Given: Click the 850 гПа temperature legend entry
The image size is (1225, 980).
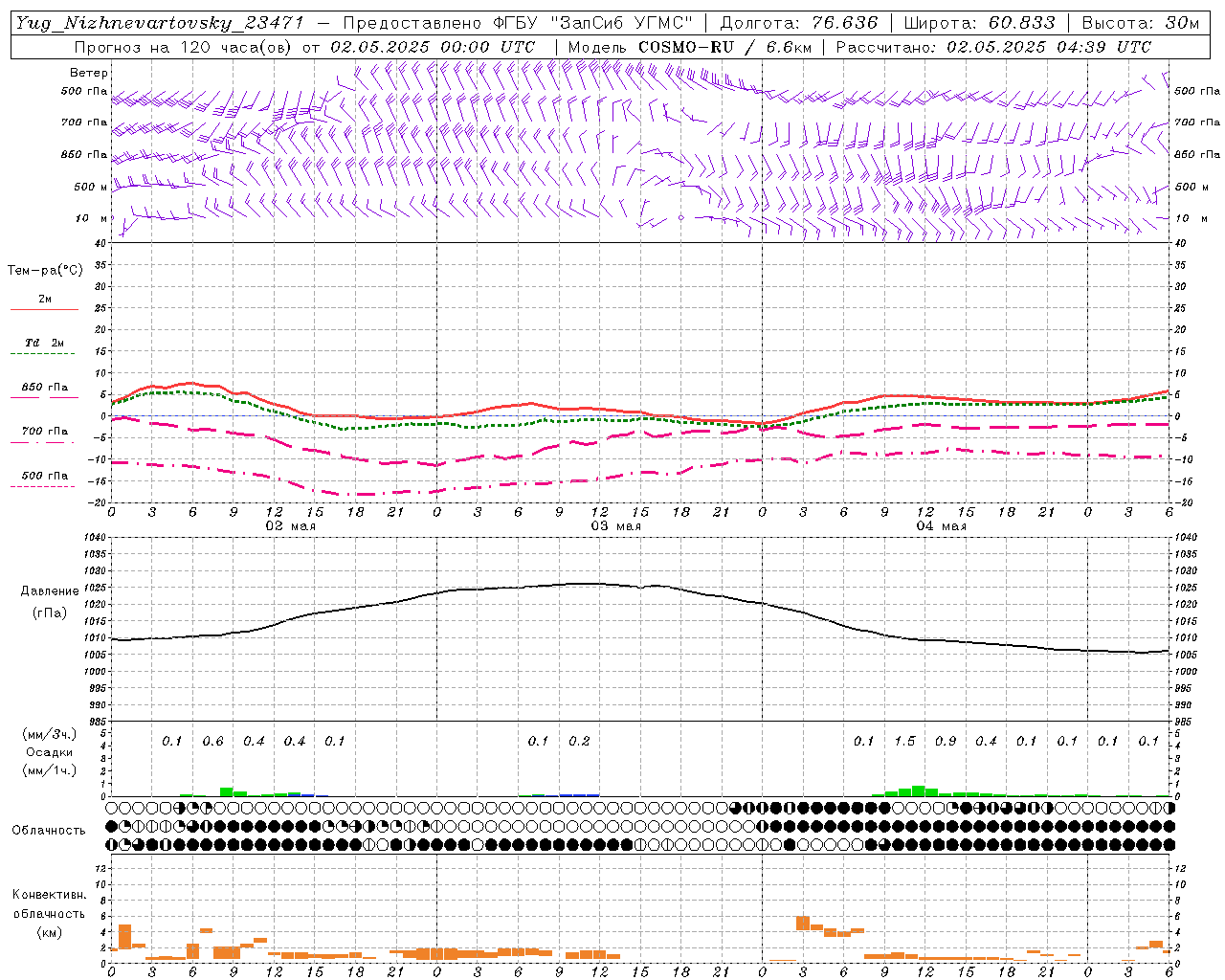Looking at the screenshot, I should (45, 388).
